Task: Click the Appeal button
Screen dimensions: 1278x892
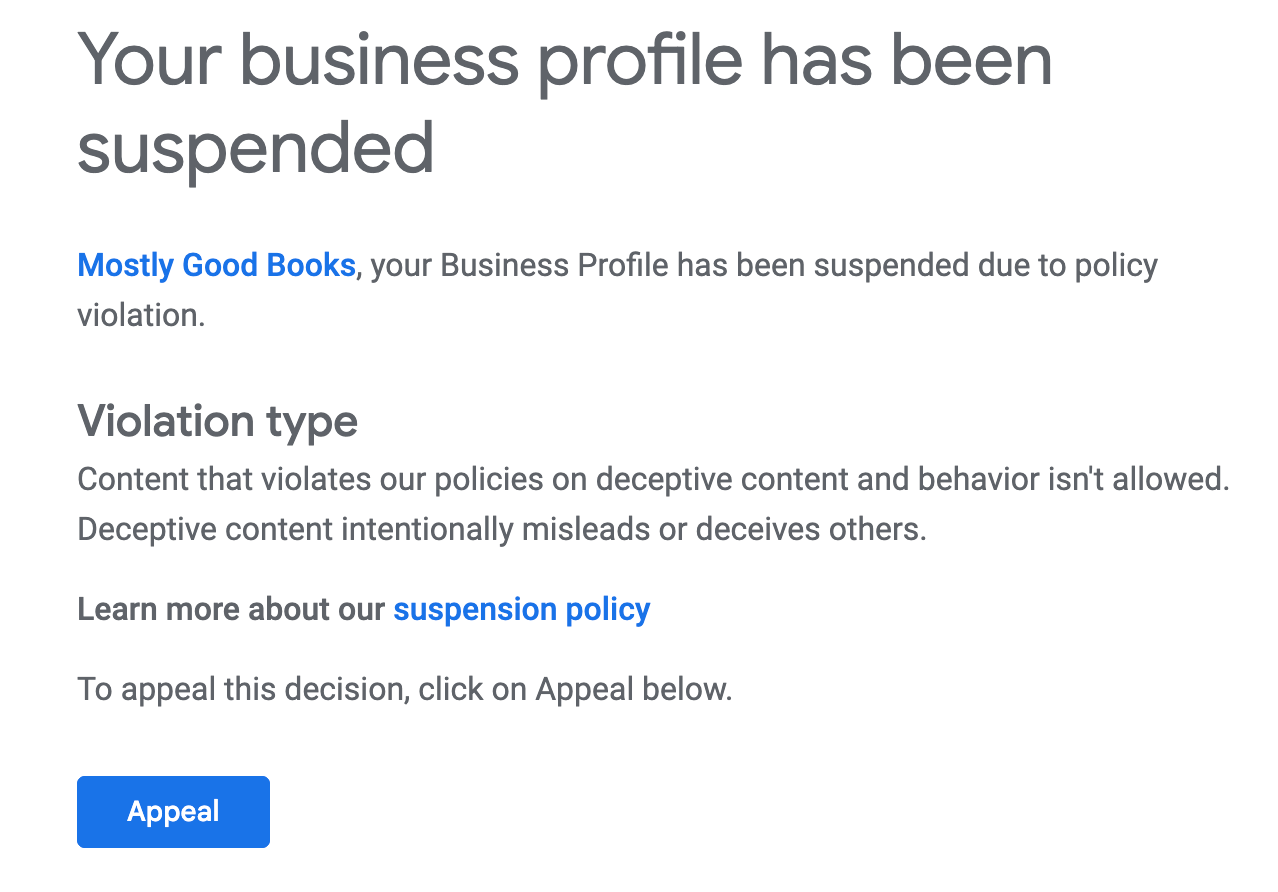Action: [x=173, y=811]
